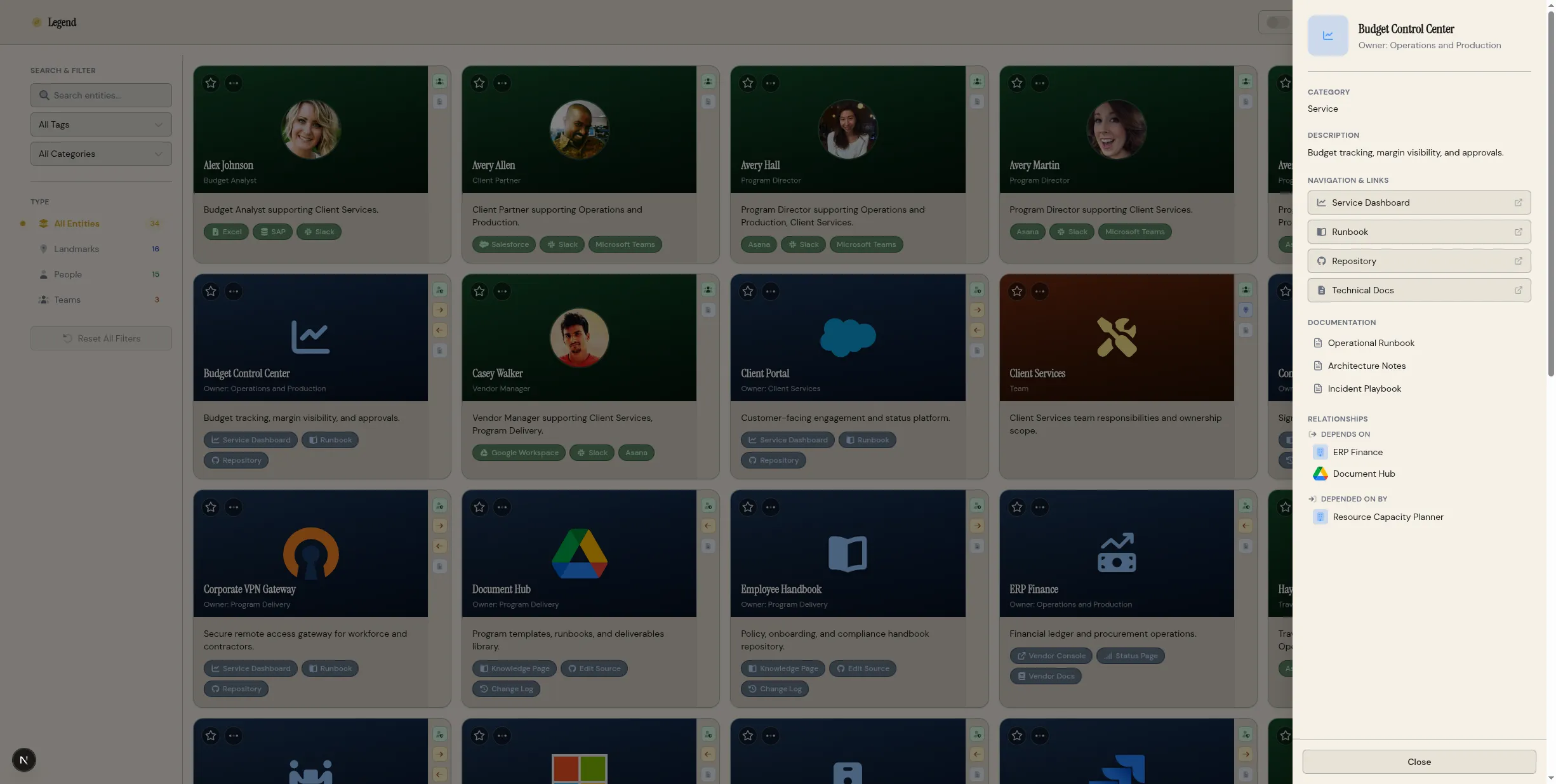
Task: Open the Runbook navigation link
Action: [x=1419, y=232]
